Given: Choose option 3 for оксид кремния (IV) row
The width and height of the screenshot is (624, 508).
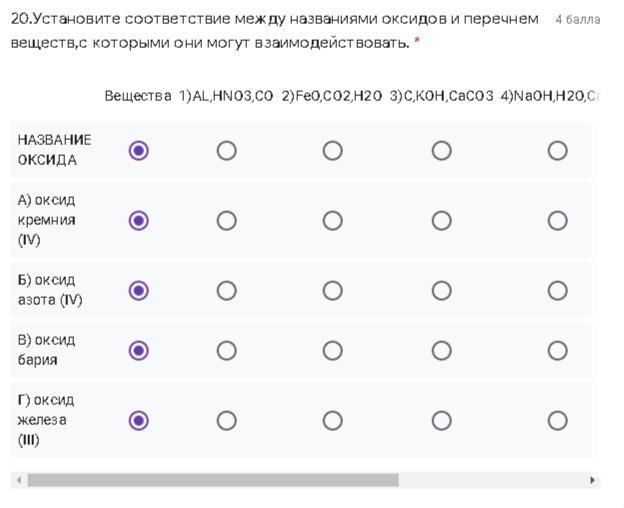Looking at the screenshot, I should pyautogui.click(x=441, y=220).
